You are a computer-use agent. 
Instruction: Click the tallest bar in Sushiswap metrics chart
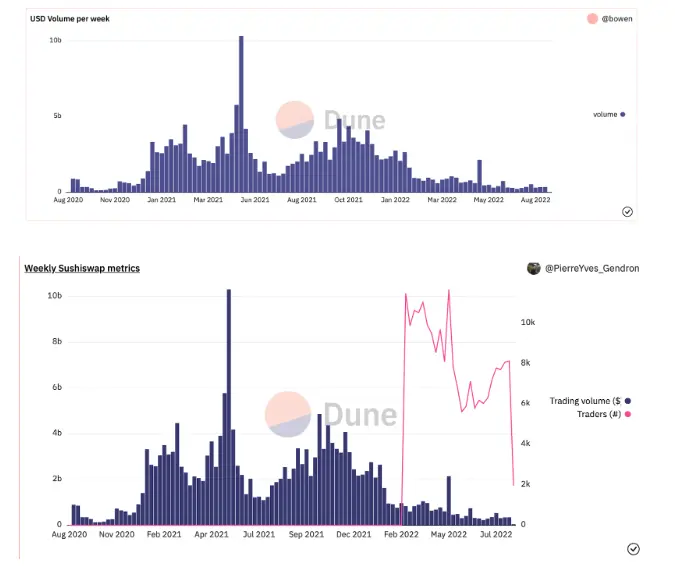point(229,407)
